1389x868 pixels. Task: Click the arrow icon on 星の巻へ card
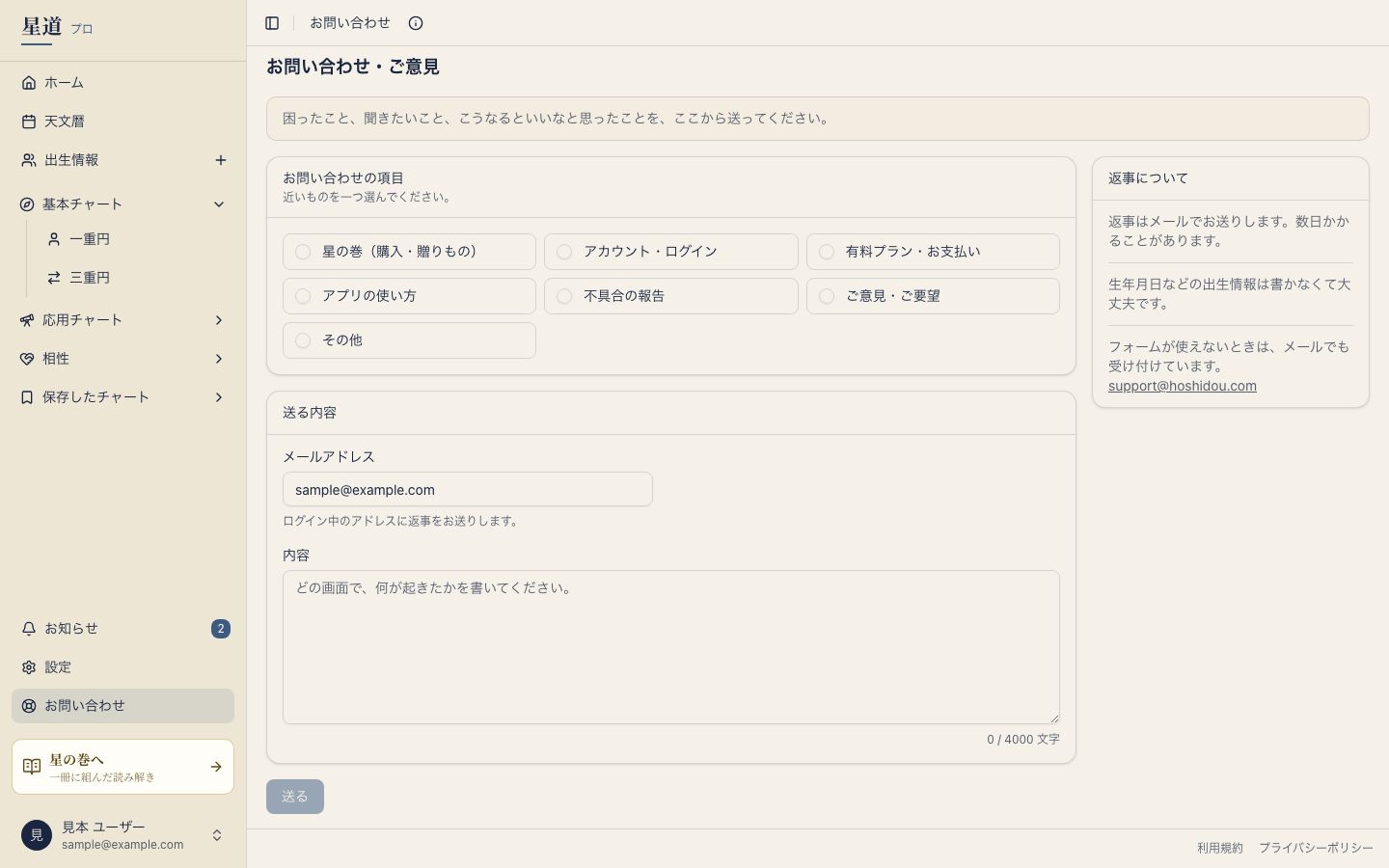pyautogui.click(x=216, y=767)
